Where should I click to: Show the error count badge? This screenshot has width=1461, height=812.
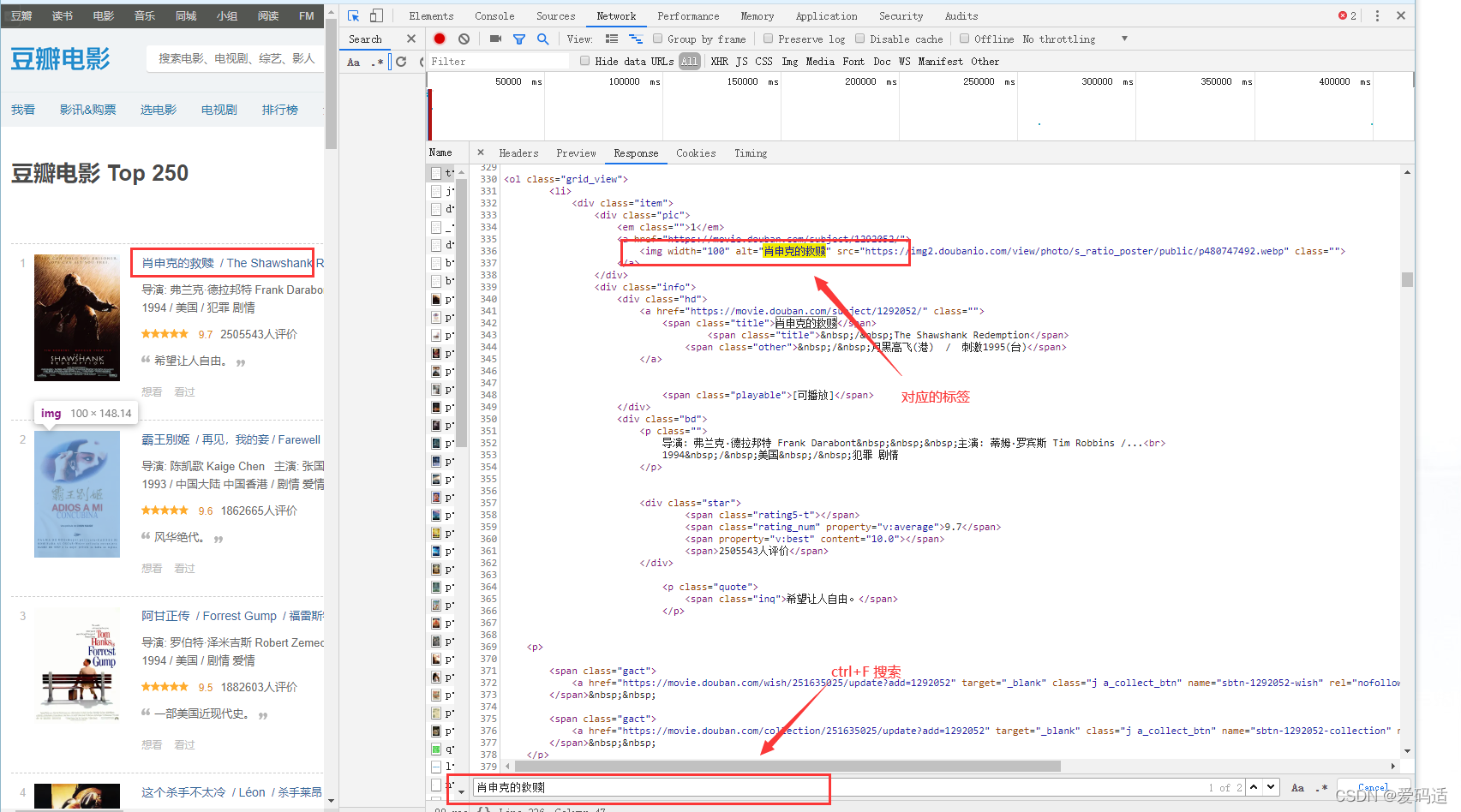click(x=1347, y=15)
